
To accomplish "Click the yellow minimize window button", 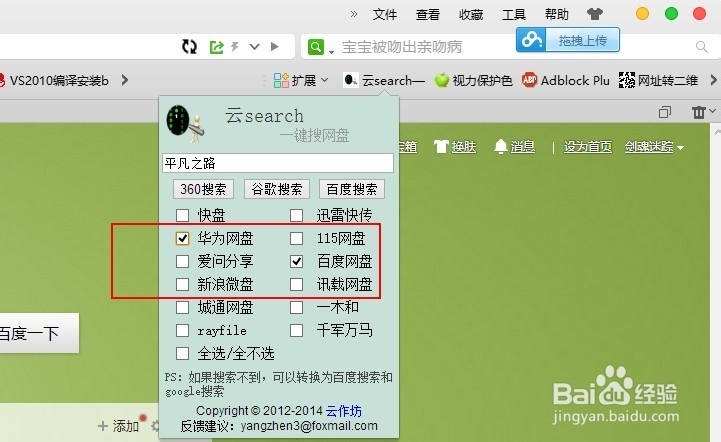I will click(x=642, y=13).
